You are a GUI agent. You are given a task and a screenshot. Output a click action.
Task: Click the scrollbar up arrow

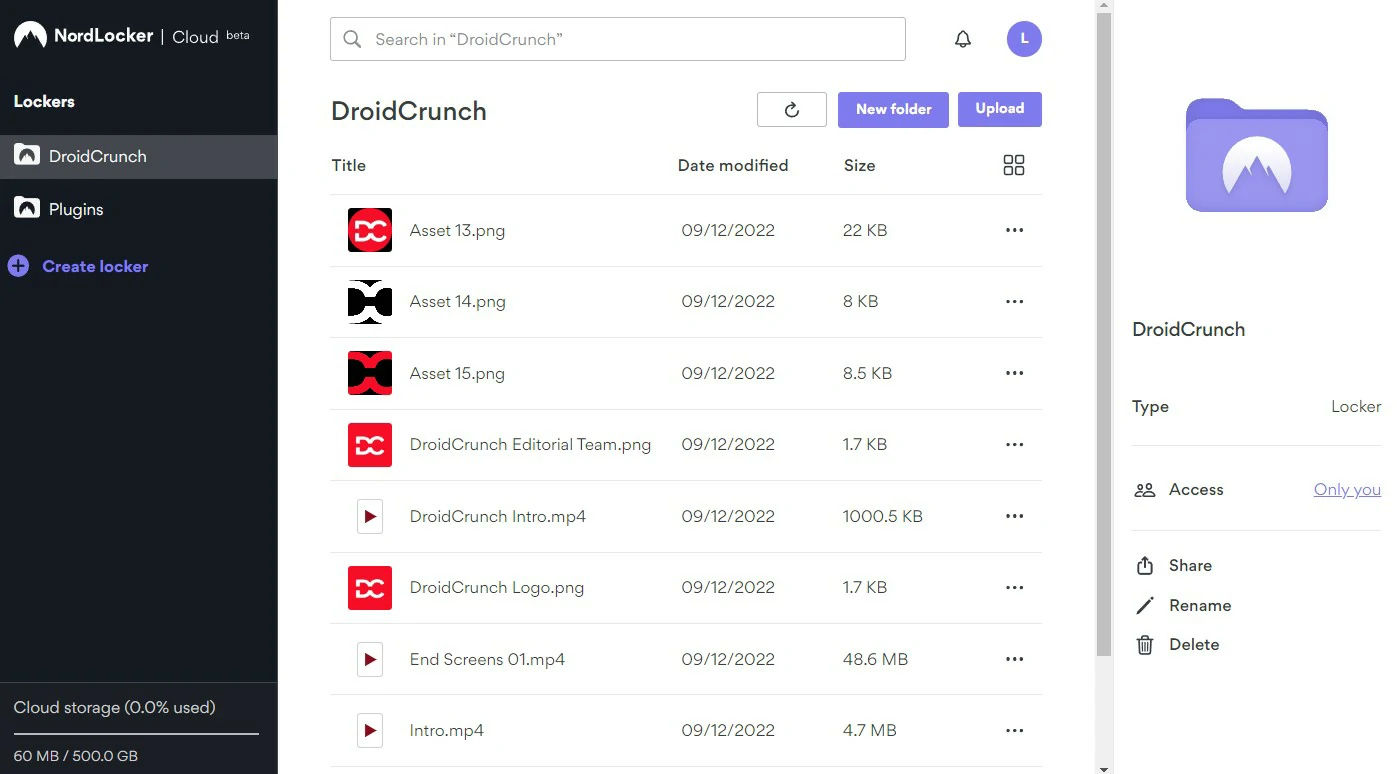coord(1104,5)
